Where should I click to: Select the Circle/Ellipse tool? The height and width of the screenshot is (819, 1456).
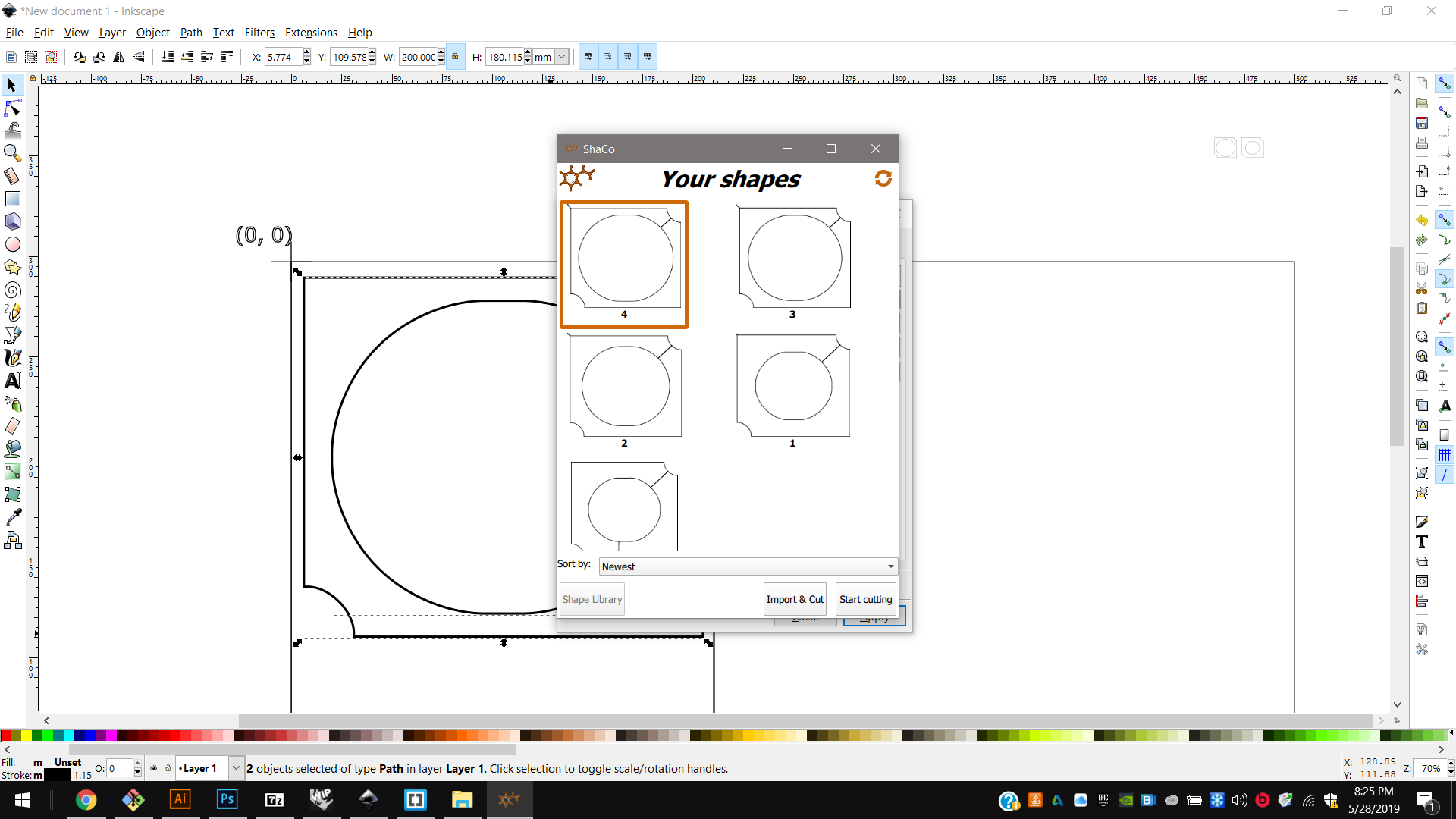(12, 244)
